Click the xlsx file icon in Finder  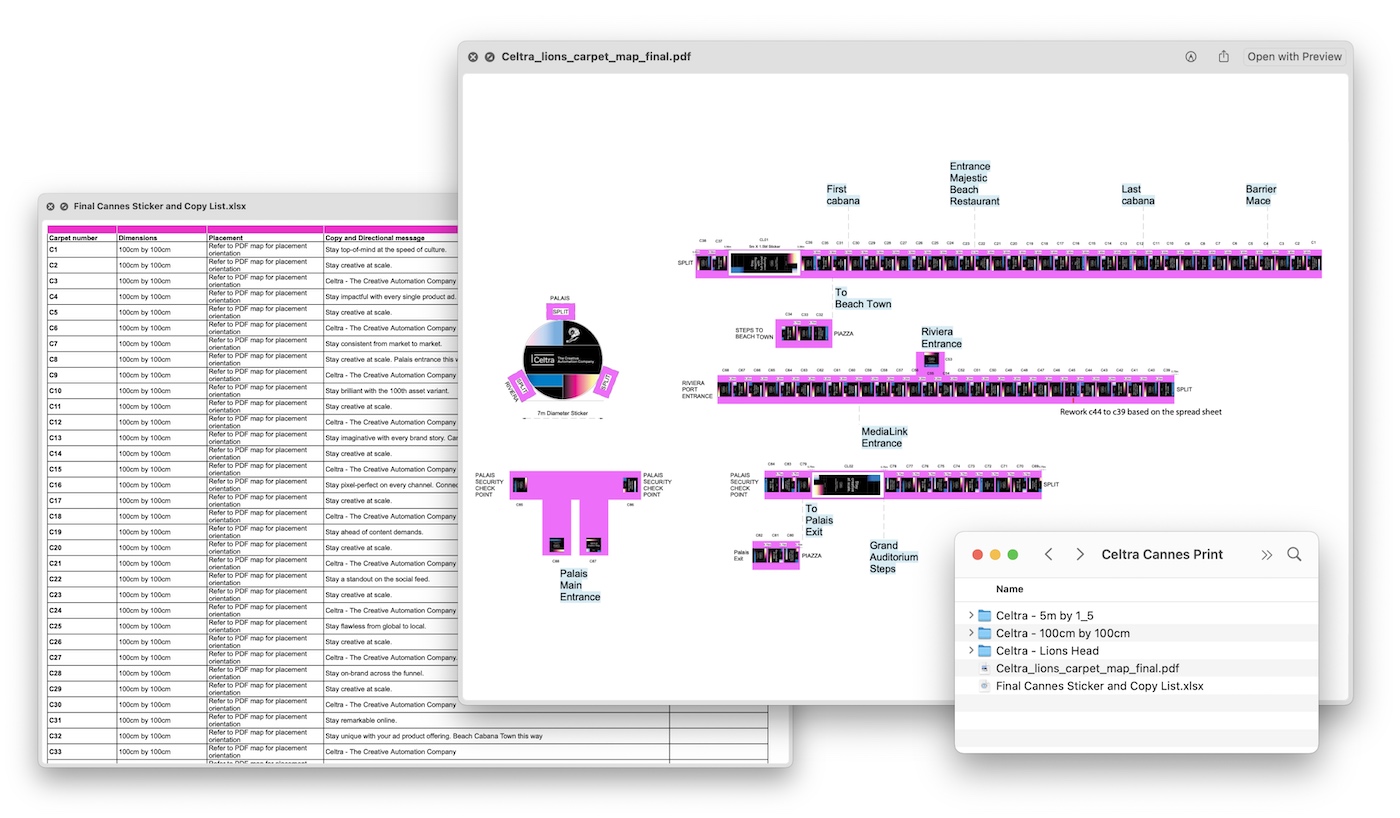pyautogui.click(x=984, y=687)
